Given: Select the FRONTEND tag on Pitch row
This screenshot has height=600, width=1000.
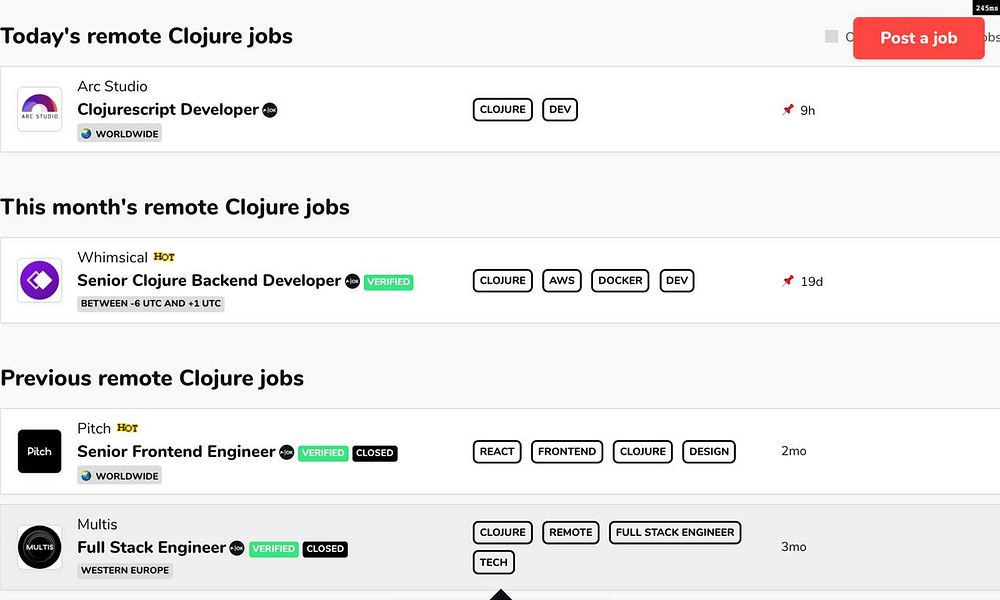Looking at the screenshot, I should 567,451.
